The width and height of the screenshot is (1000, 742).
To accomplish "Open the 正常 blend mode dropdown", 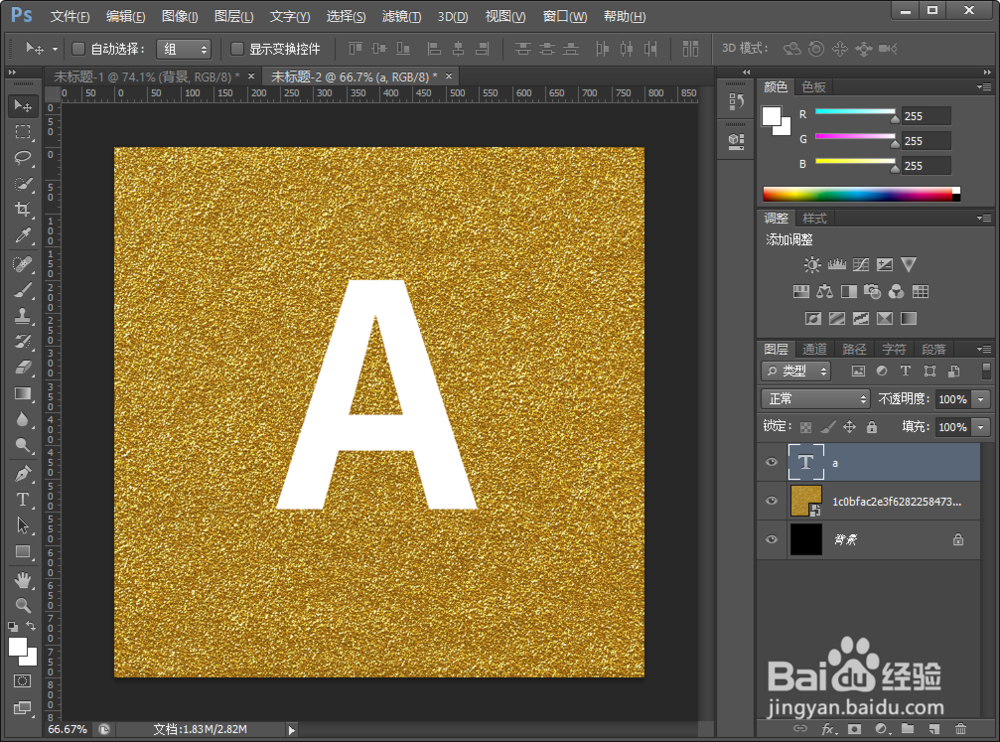I will [816, 399].
